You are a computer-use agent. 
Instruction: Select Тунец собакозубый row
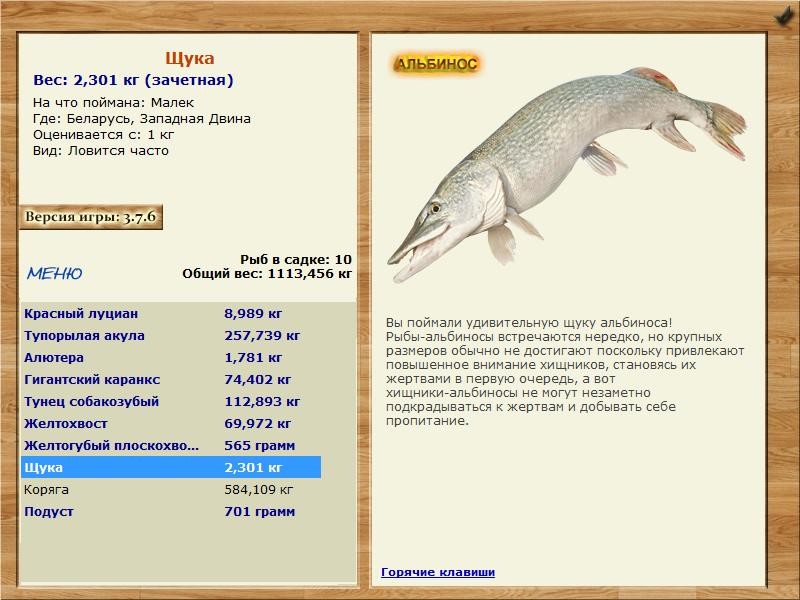pyautogui.click(x=171, y=401)
